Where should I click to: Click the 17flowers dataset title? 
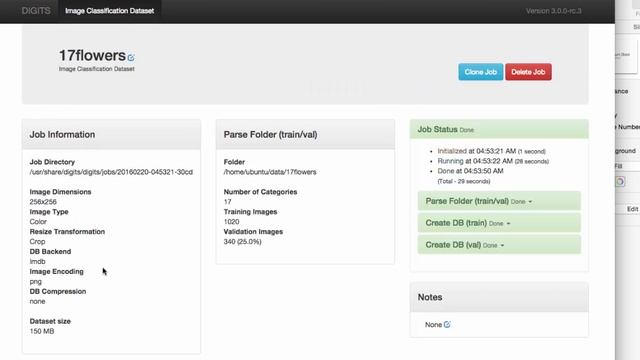tap(92, 56)
